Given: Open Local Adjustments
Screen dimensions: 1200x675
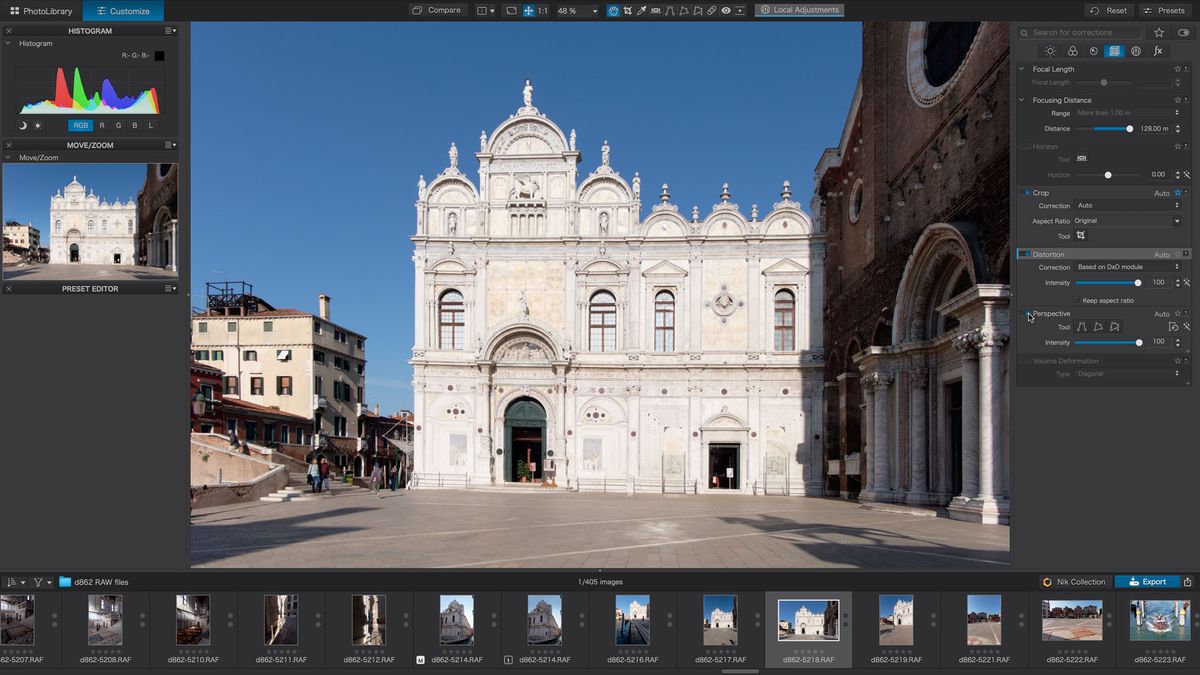Looking at the screenshot, I should click(800, 10).
